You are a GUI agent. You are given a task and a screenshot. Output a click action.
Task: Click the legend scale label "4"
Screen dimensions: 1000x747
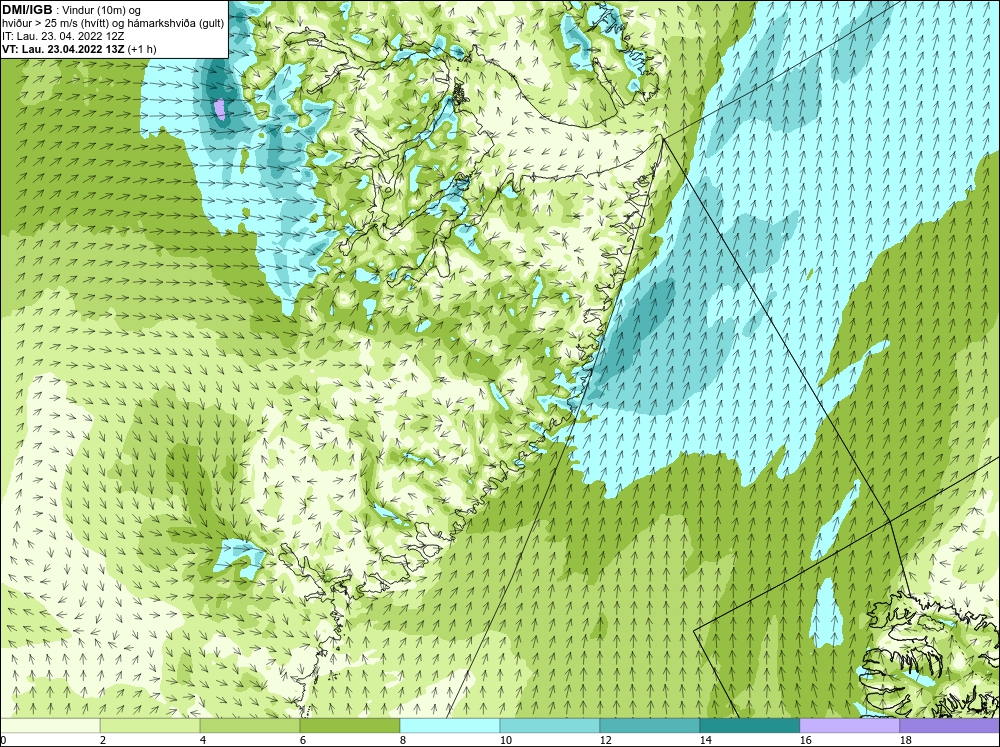[x=202, y=740]
